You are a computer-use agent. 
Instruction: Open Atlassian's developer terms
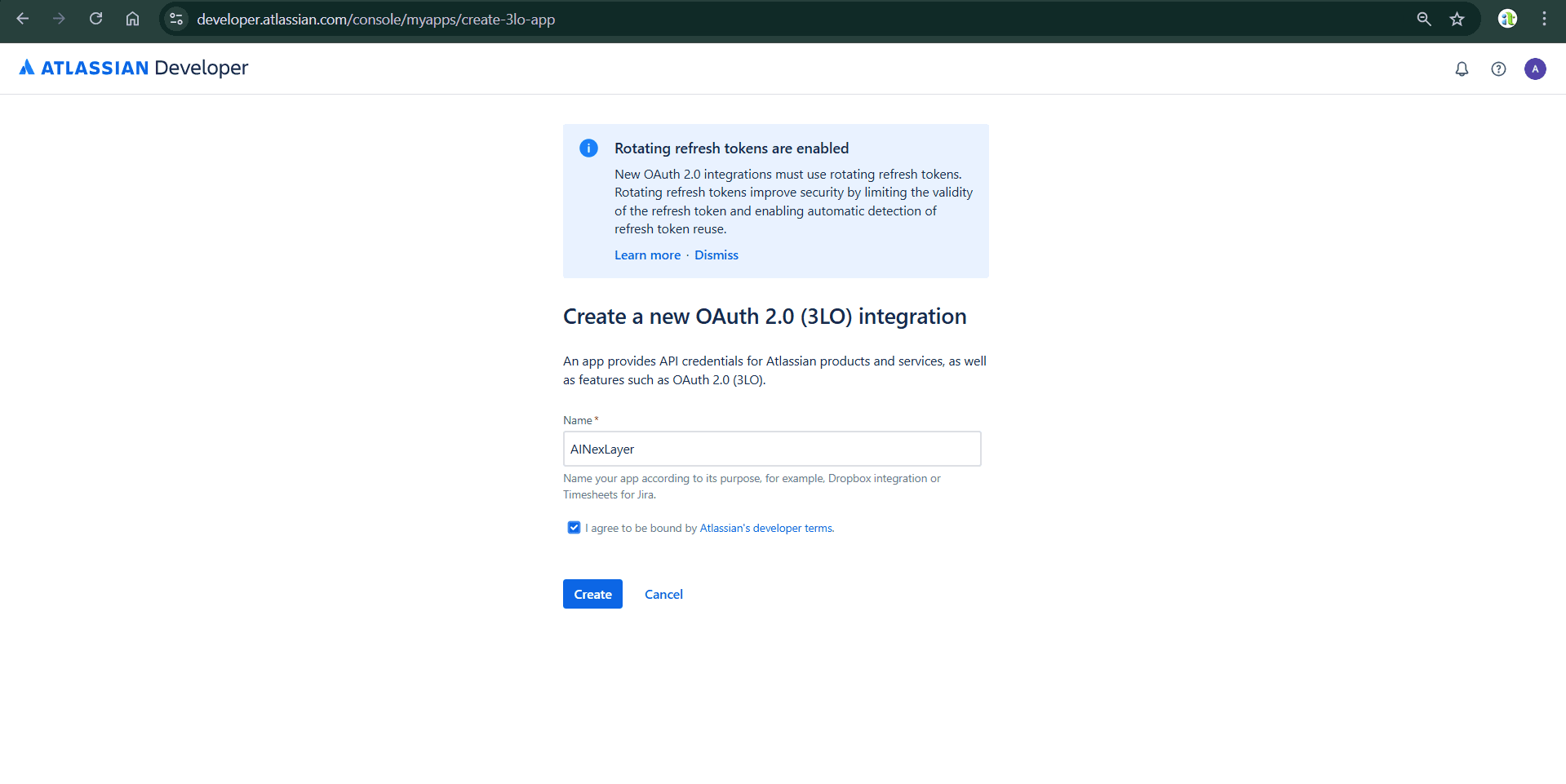click(765, 528)
